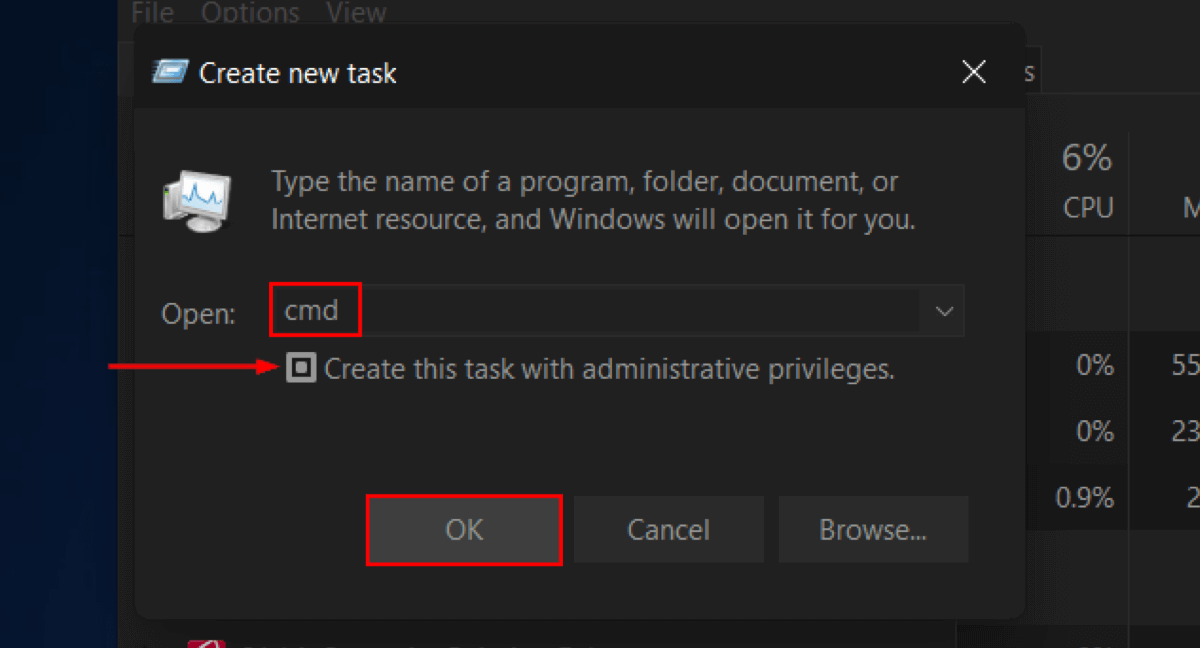Click Browse to locate a program file

872,530
